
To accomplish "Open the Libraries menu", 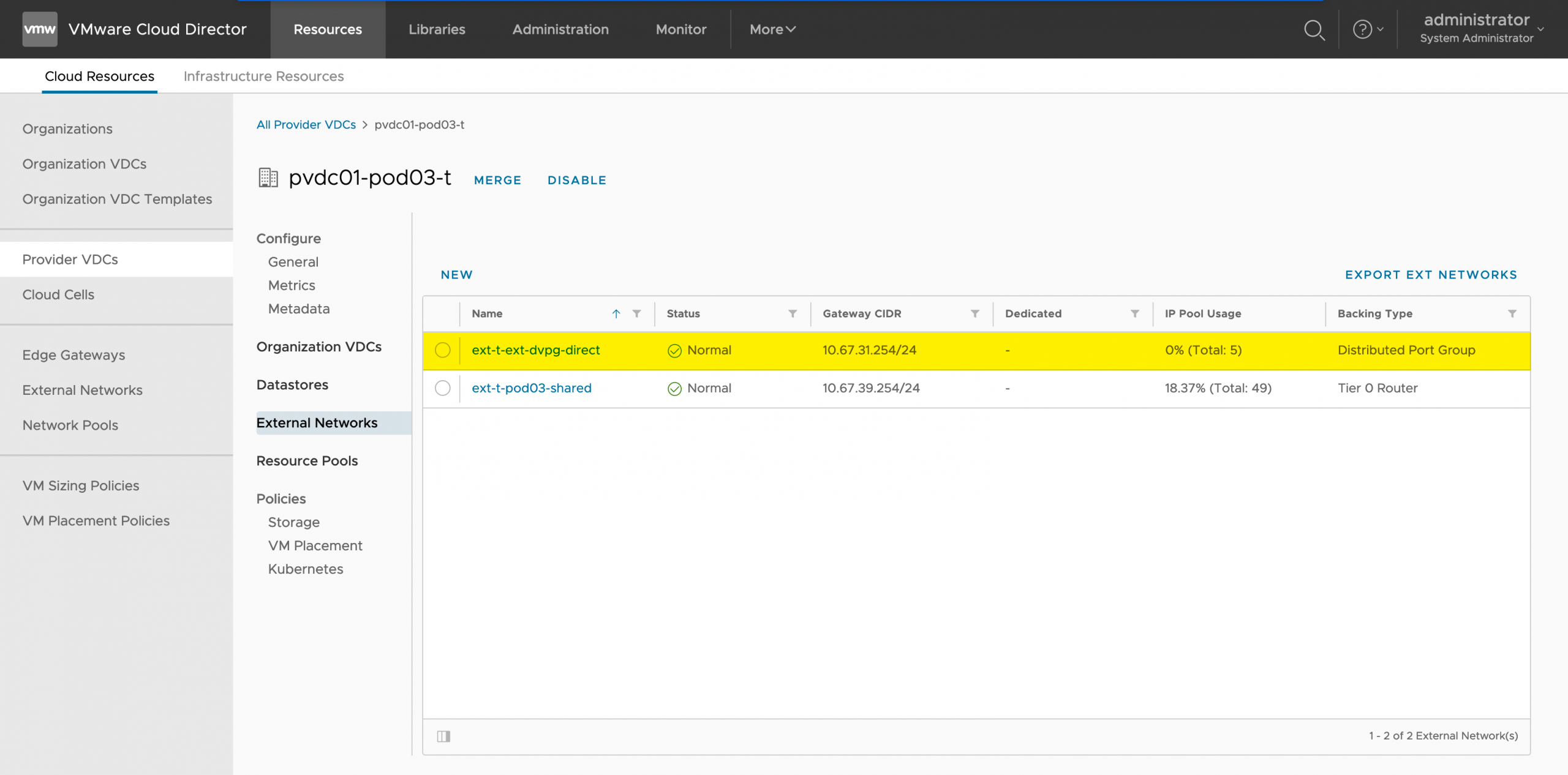I will pos(437,29).
